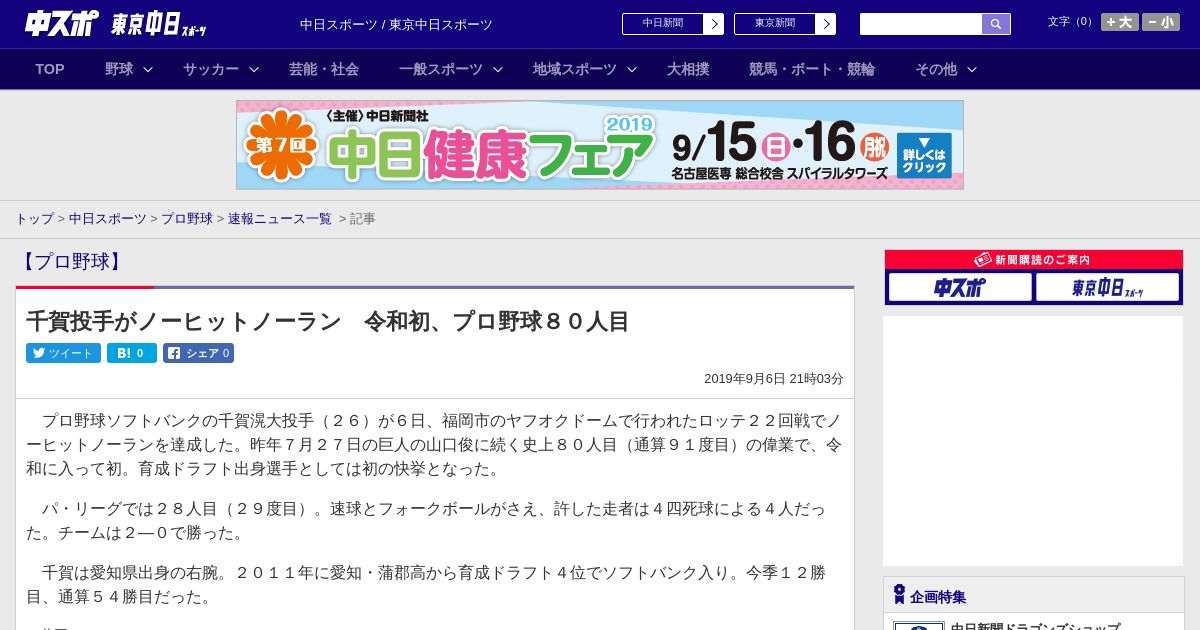
Task: Open the サッカー navigation menu
Action: click(x=211, y=69)
